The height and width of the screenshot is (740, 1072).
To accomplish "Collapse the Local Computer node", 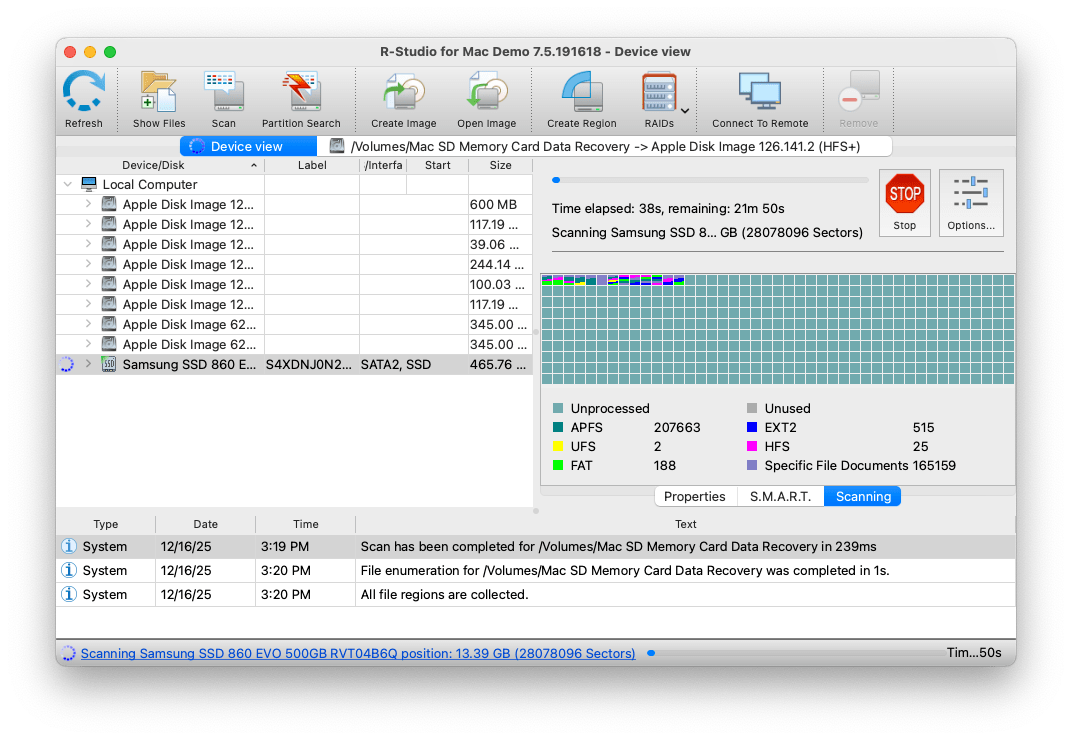I will point(67,184).
